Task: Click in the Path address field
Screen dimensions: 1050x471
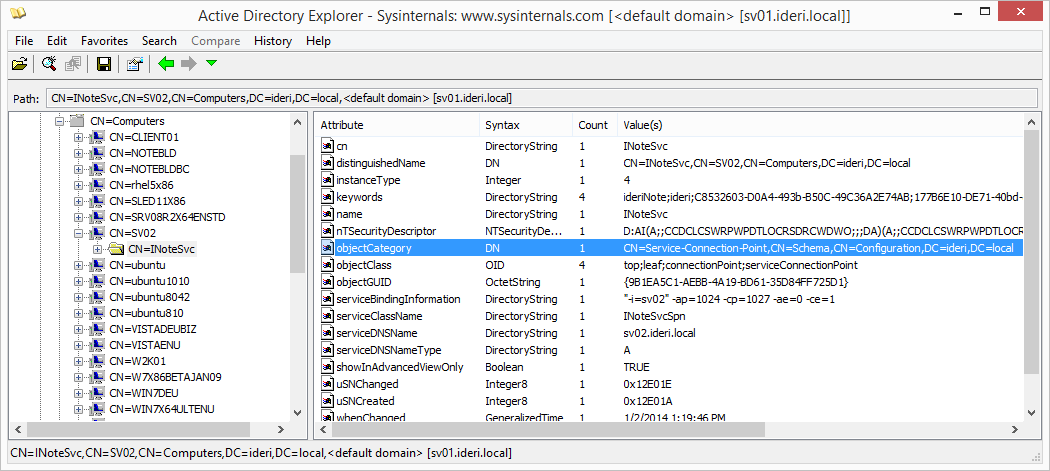Action: (541, 98)
